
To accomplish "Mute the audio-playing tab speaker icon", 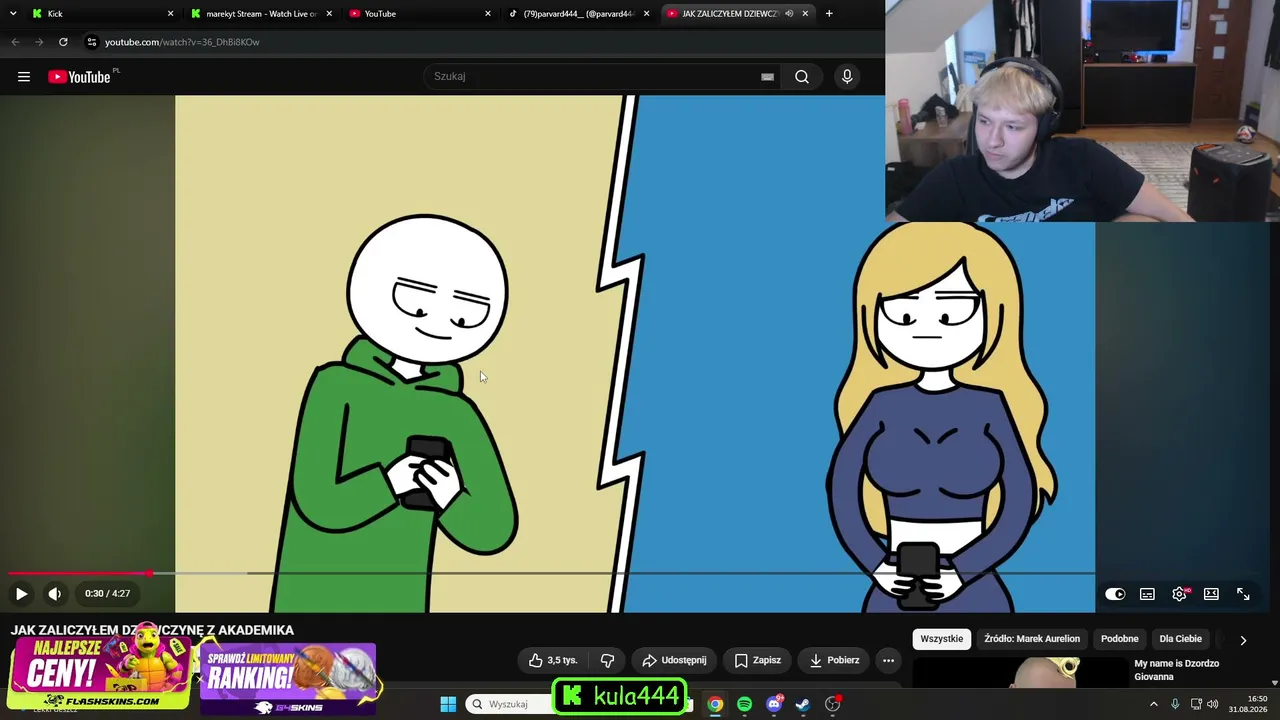I will [789, 14].
